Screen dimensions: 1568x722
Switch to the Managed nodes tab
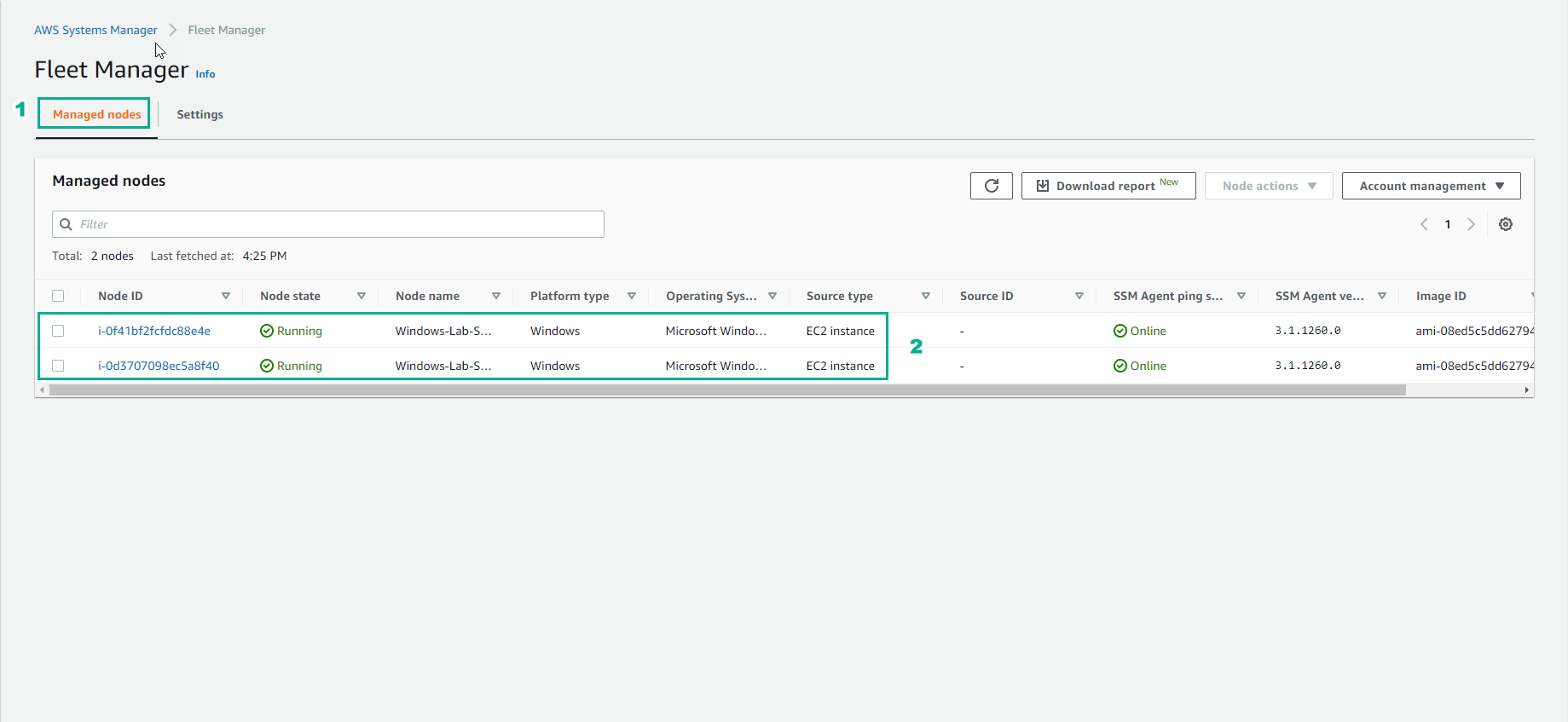point(97,114)
